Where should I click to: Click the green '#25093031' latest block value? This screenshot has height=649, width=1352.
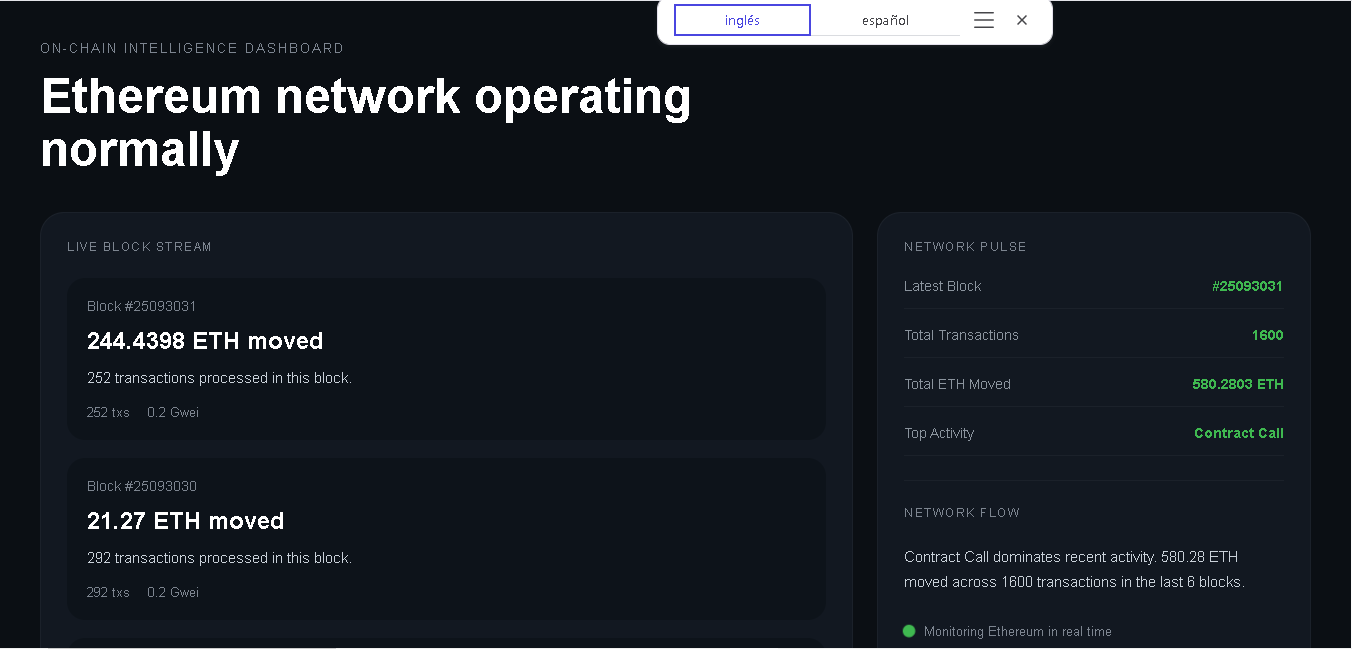1247,286
